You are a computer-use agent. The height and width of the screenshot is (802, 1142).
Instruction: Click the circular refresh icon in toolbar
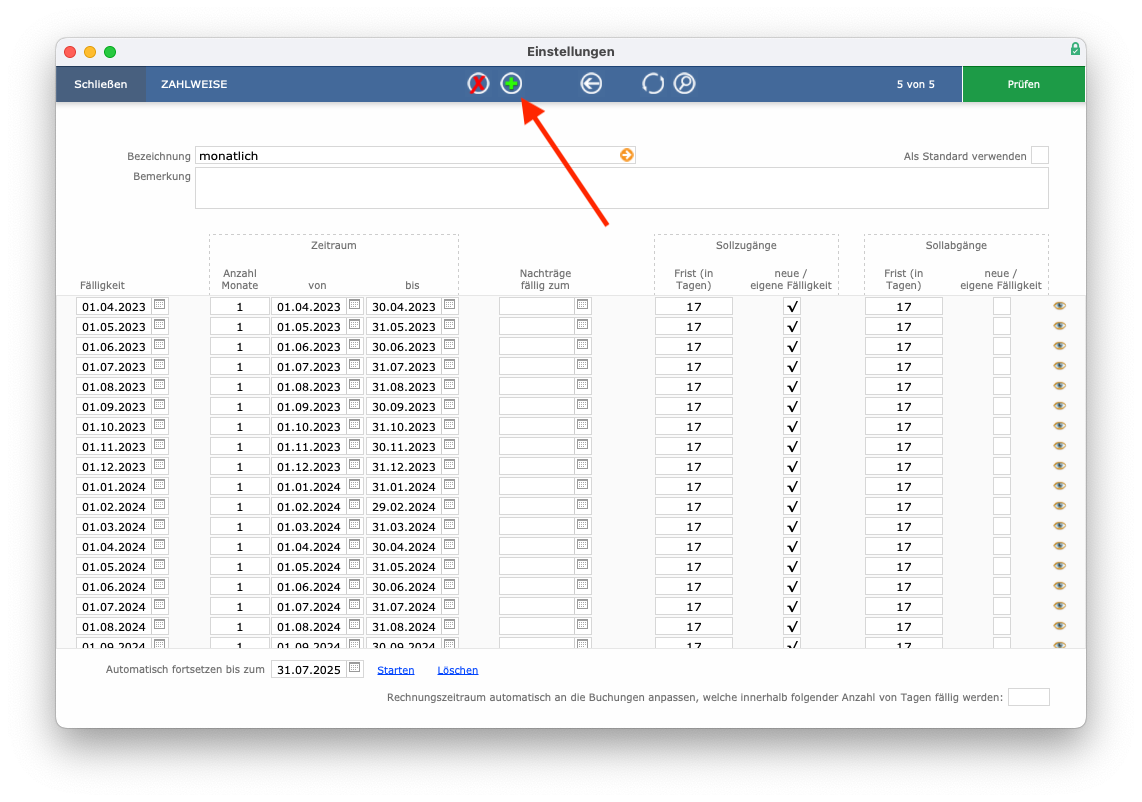tap(653, 84)
